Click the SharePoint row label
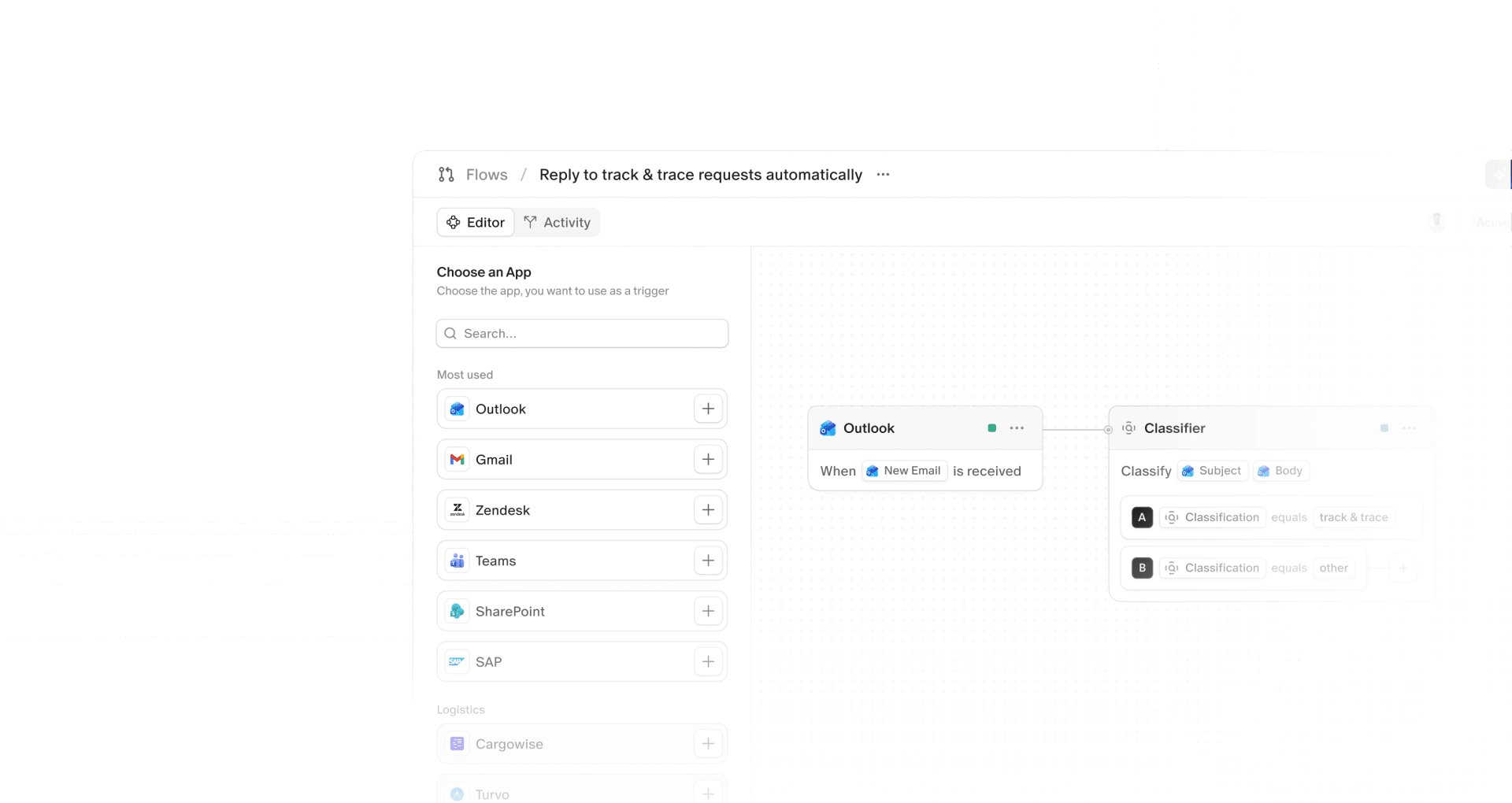The height and width of the screenshot is (803, 1512). [510, 612]
